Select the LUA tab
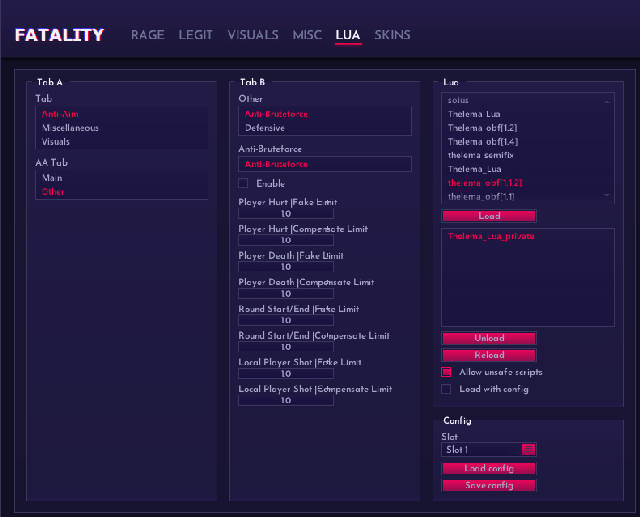 348,35
